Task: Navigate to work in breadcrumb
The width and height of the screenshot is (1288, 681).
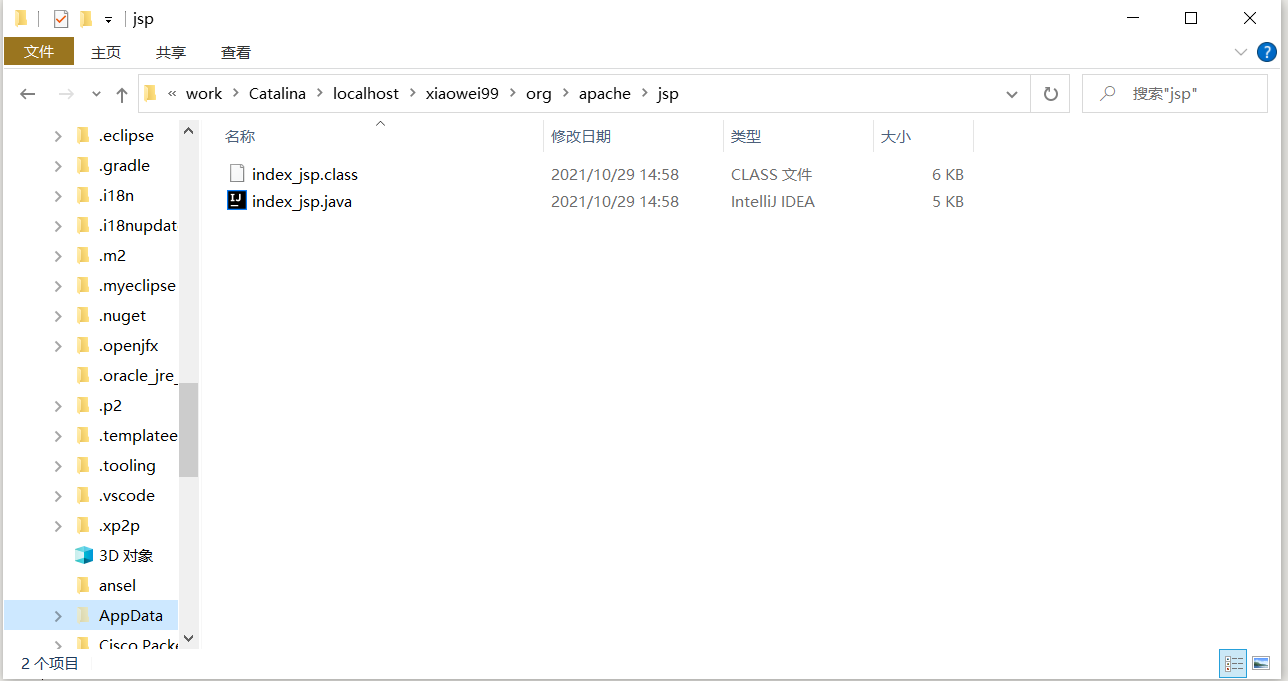Action: [204, 93]
